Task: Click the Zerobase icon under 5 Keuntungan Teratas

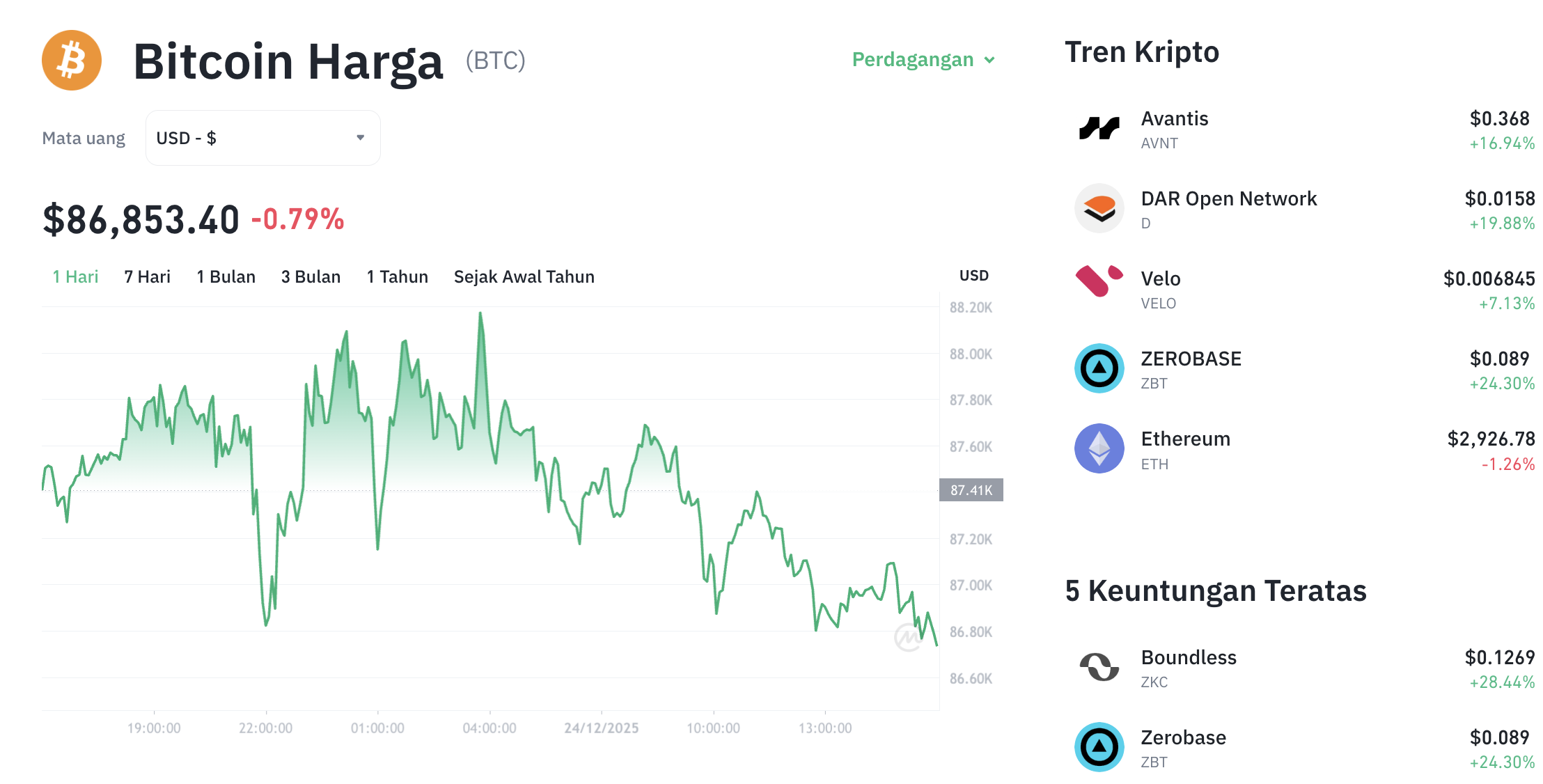Action: point(1099,747)
